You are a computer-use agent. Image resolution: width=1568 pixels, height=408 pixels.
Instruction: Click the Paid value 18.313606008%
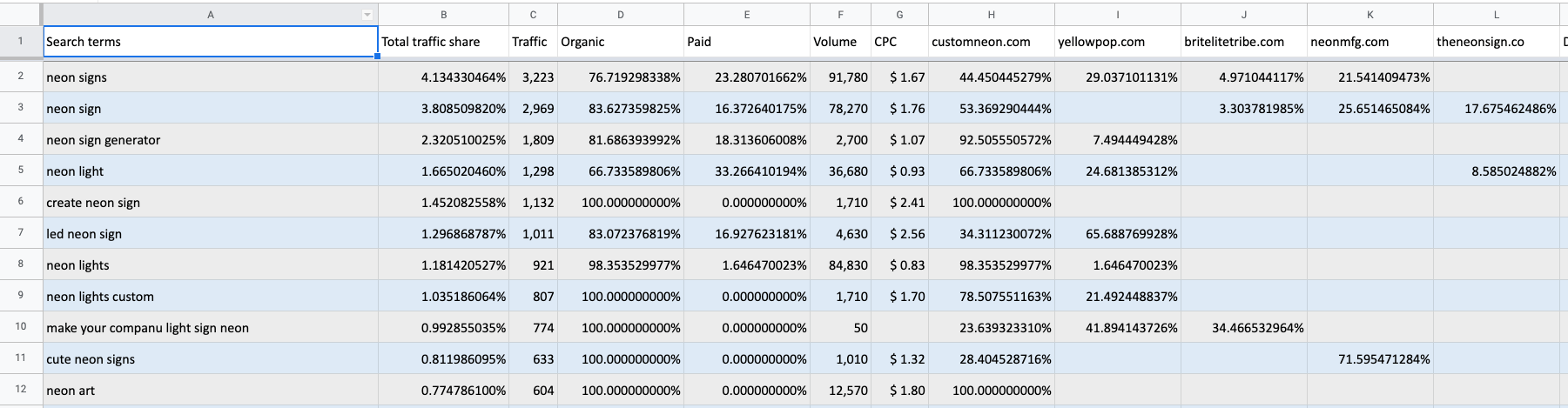pyautogui.click(x=747, y=139)
